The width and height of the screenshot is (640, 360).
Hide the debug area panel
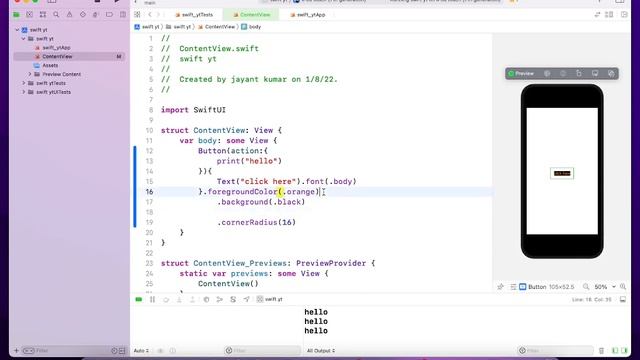click(x=623, y=300)
